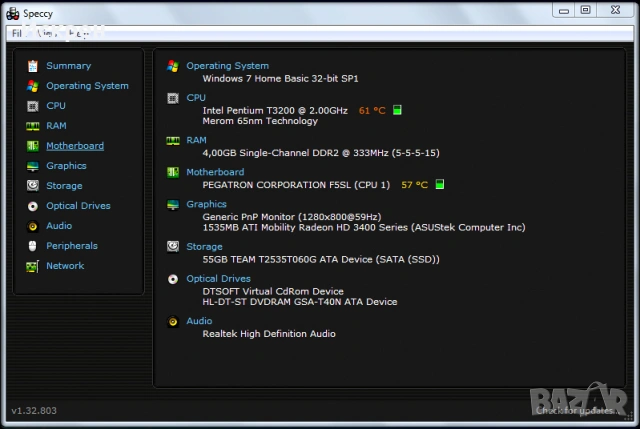Click the Windows 7 Home Basic text
Image resolution: width=640 pixels, height=429 pixels.
click(280, 78)
